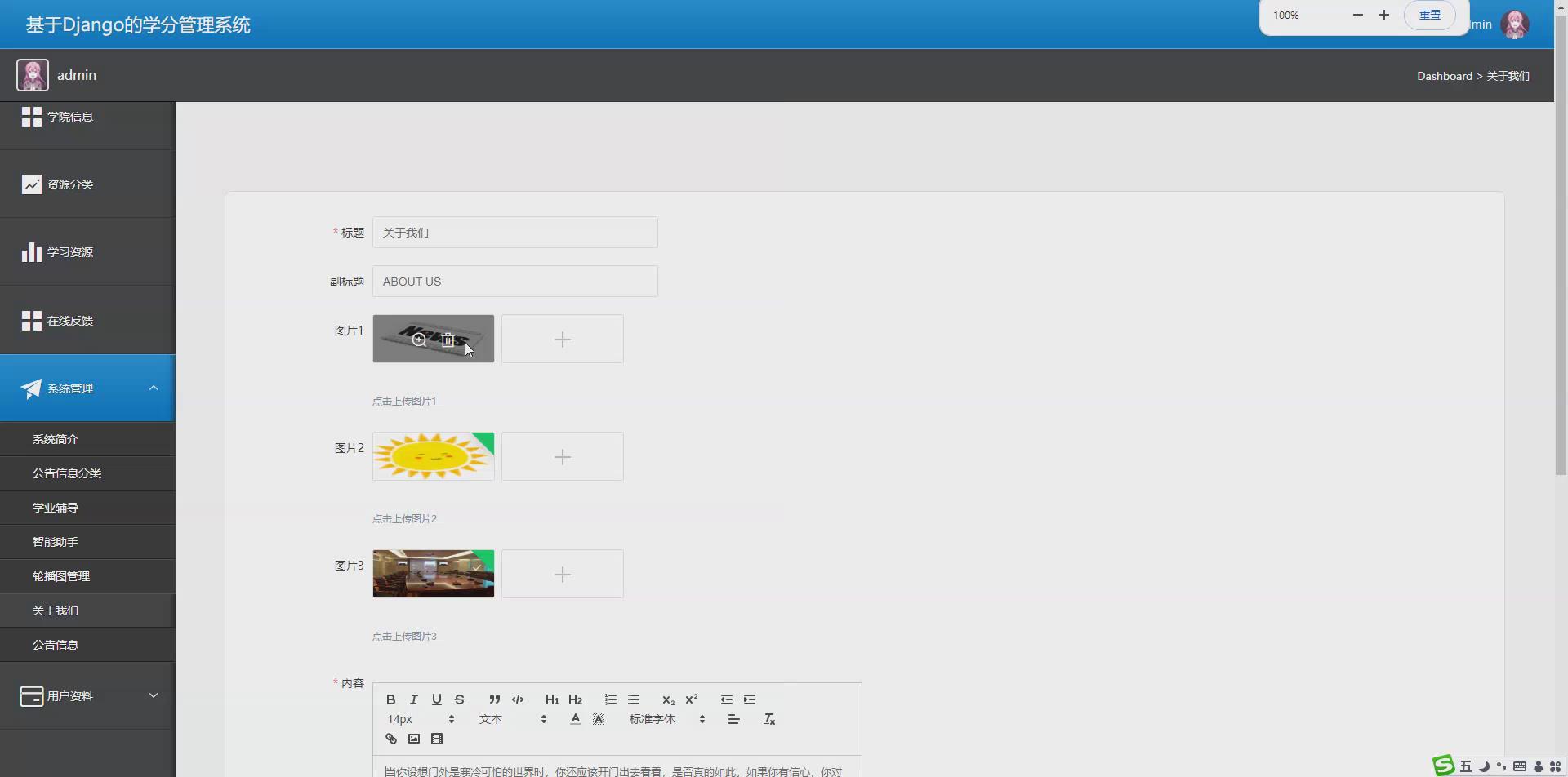Go to 系统简介 submenu item
1568x777 pixels.
click(x=87, y=439)
